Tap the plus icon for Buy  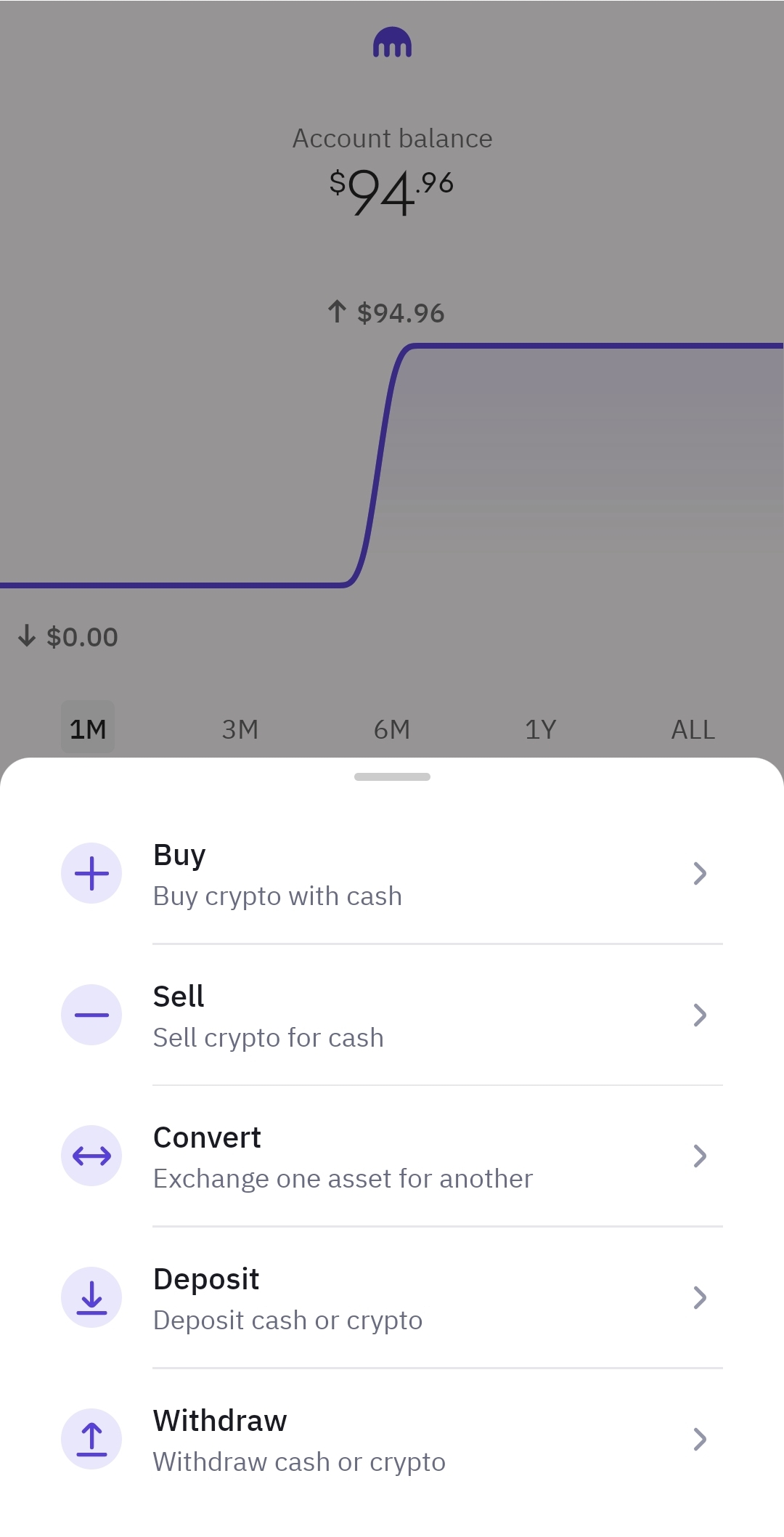point(91,873)
